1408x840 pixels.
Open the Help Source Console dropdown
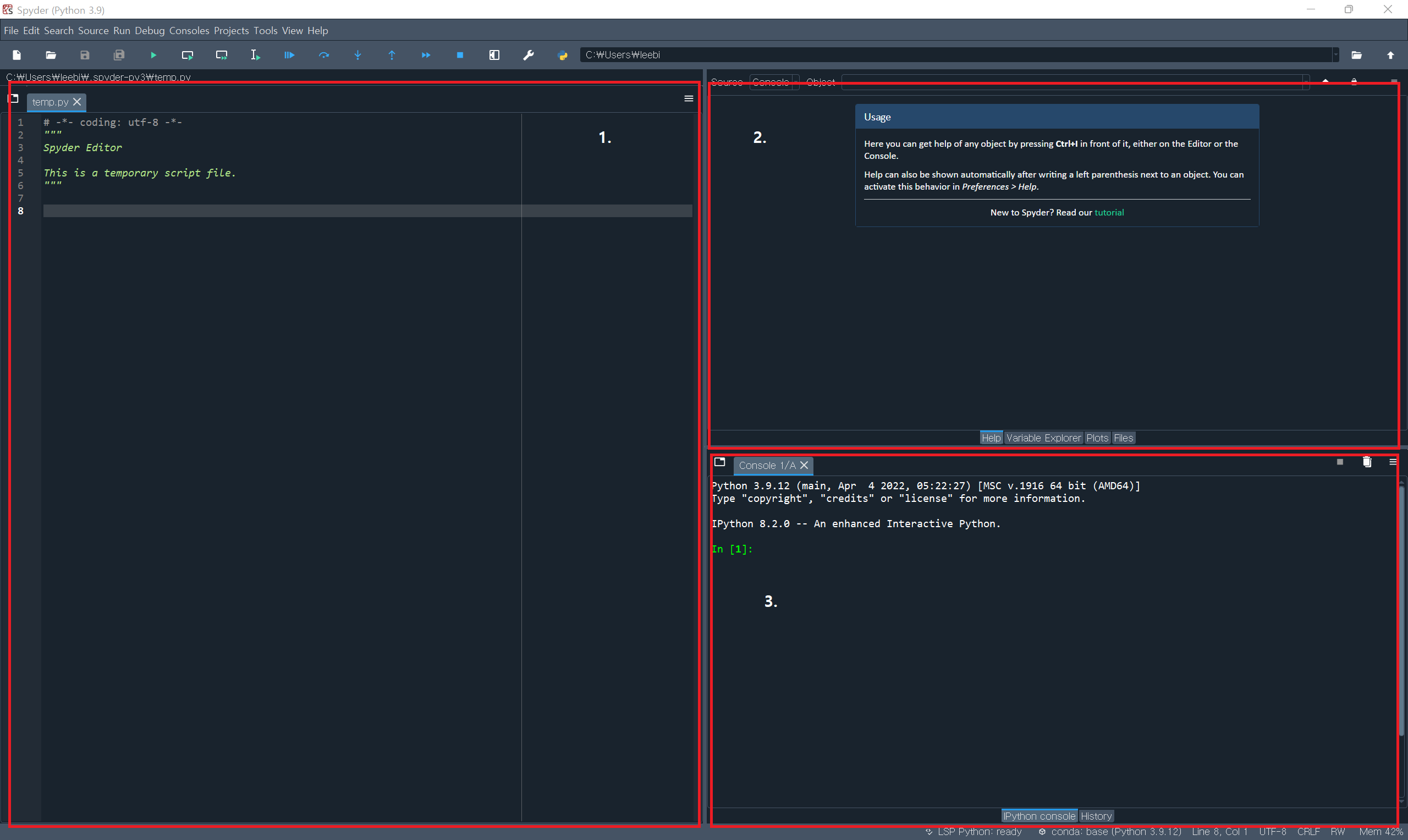774,82
